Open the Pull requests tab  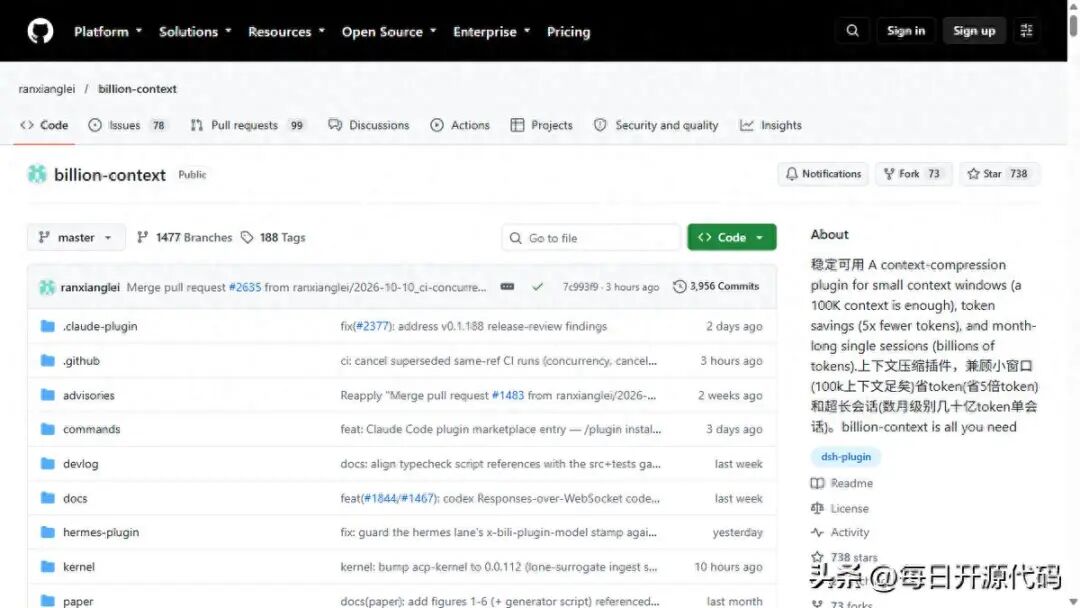[247, 125]
